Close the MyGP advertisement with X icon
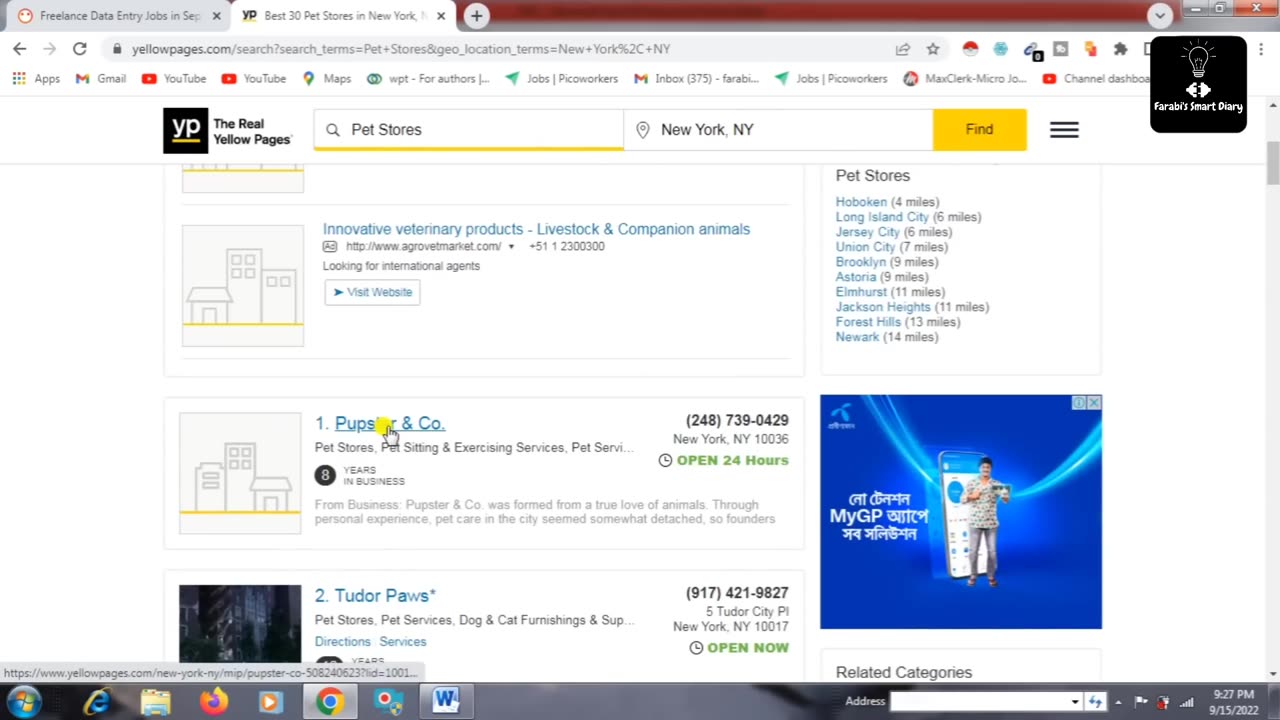Viewport: 1280px width, 720px height. (x=1094, y=402)
